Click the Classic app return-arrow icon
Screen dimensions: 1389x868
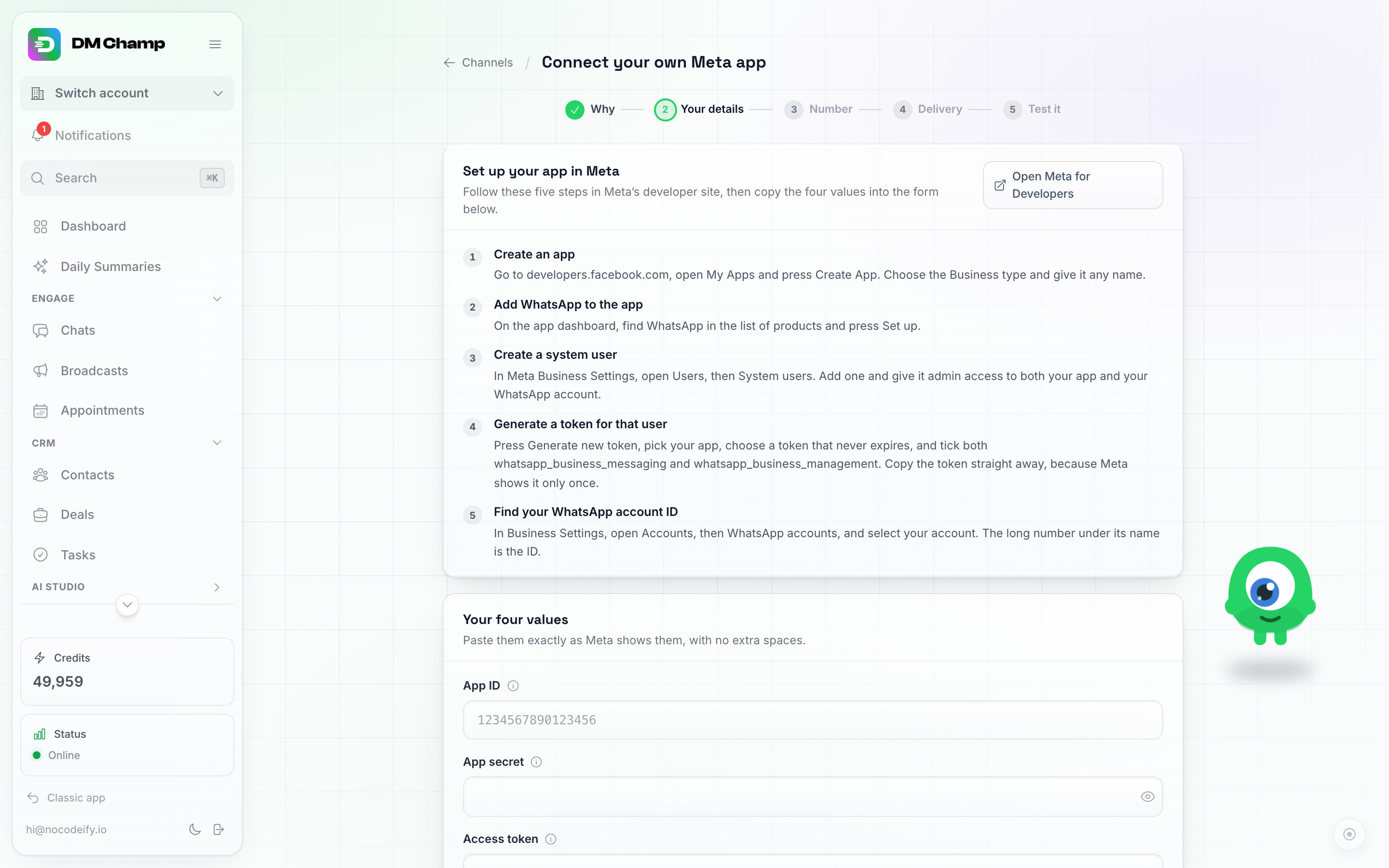point(33,798)
